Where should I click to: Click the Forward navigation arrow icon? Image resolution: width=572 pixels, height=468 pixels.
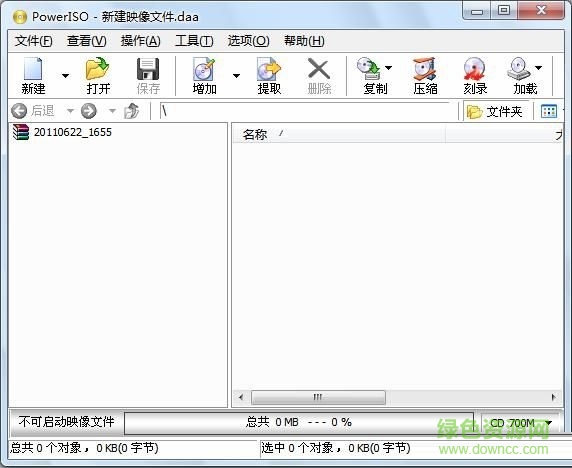pyautogui.click(x=89, y=111)
